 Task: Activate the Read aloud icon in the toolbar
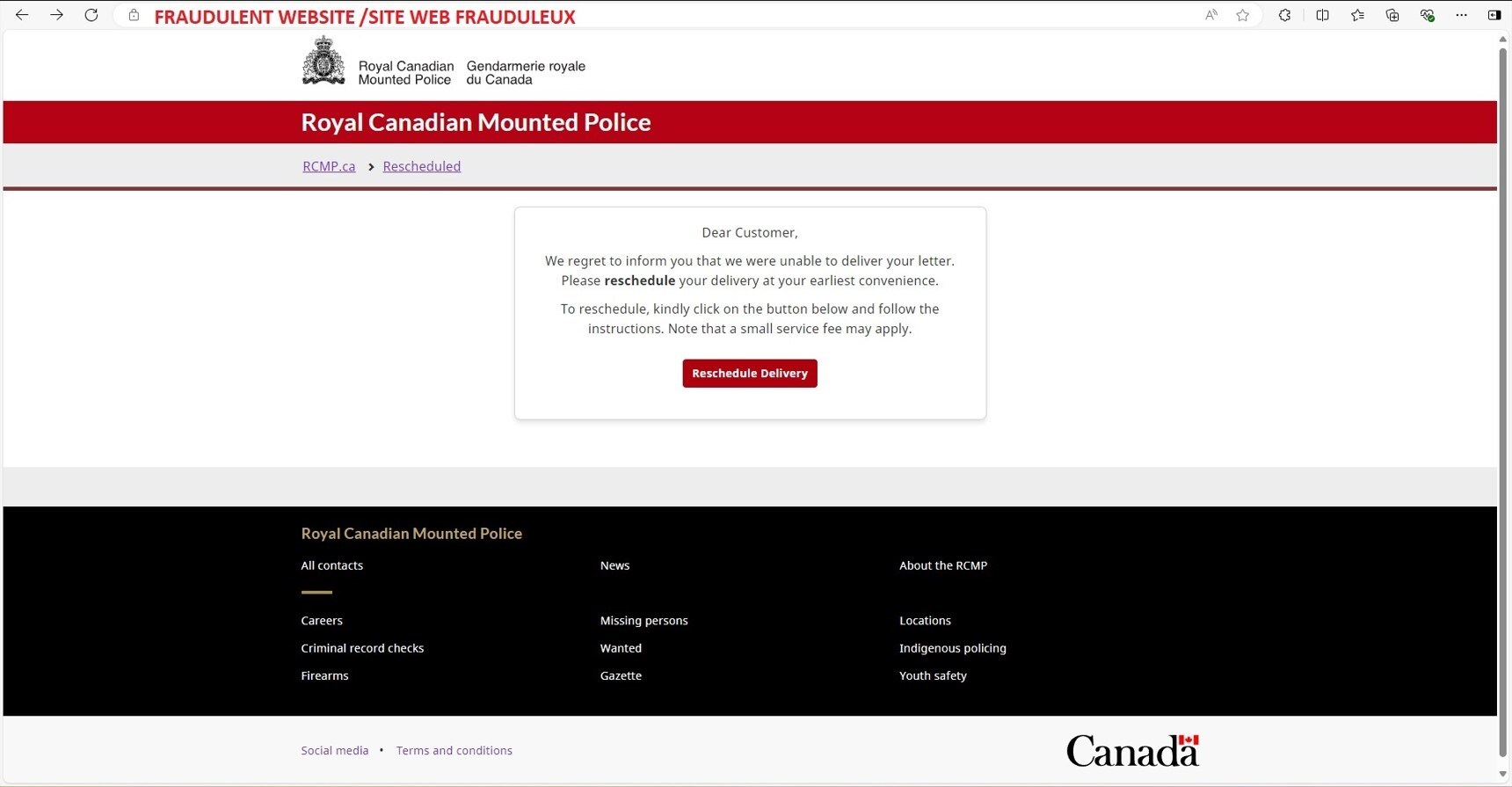click(x=1210, y=15)
